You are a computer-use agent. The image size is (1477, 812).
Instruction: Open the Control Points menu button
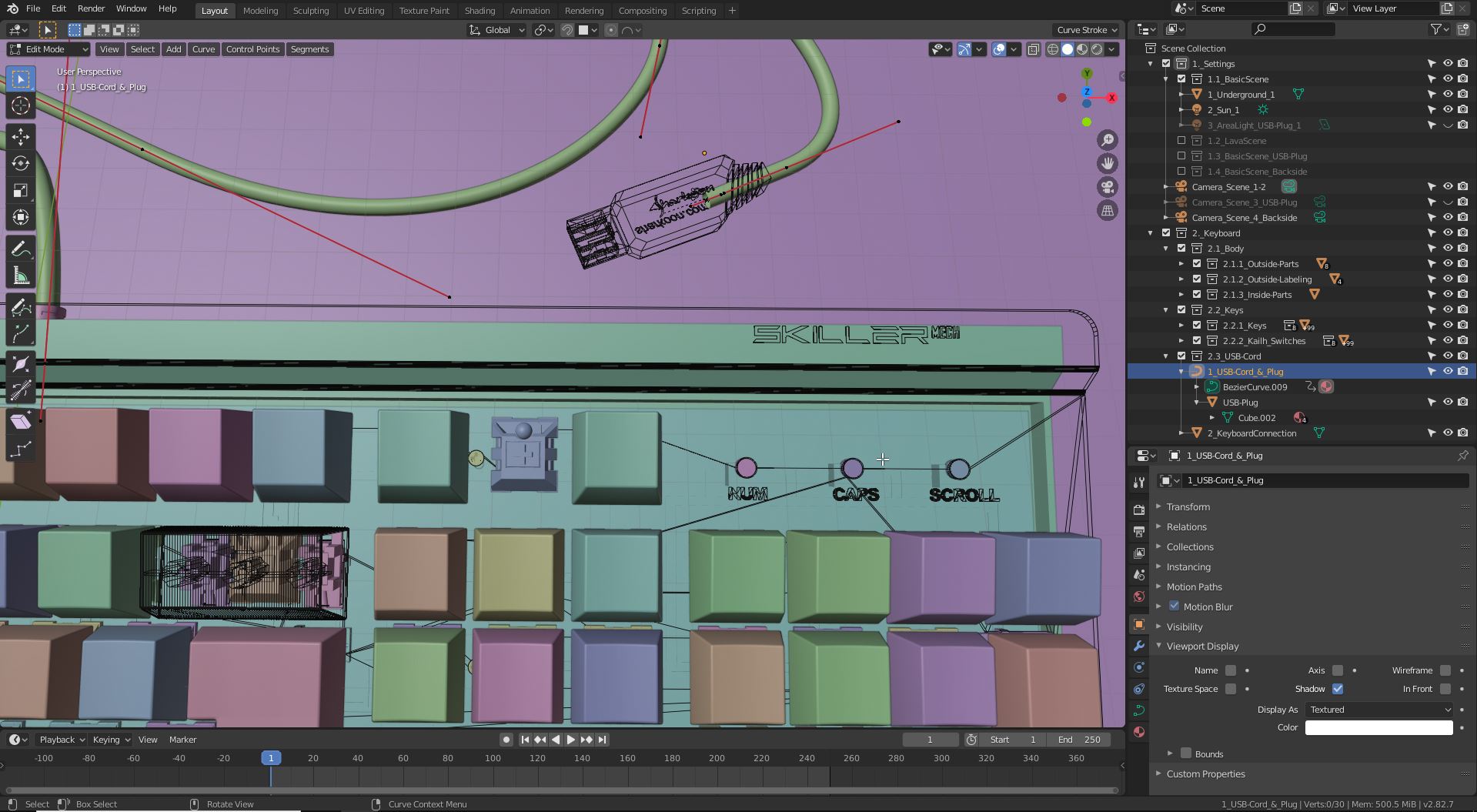[252, 49]
